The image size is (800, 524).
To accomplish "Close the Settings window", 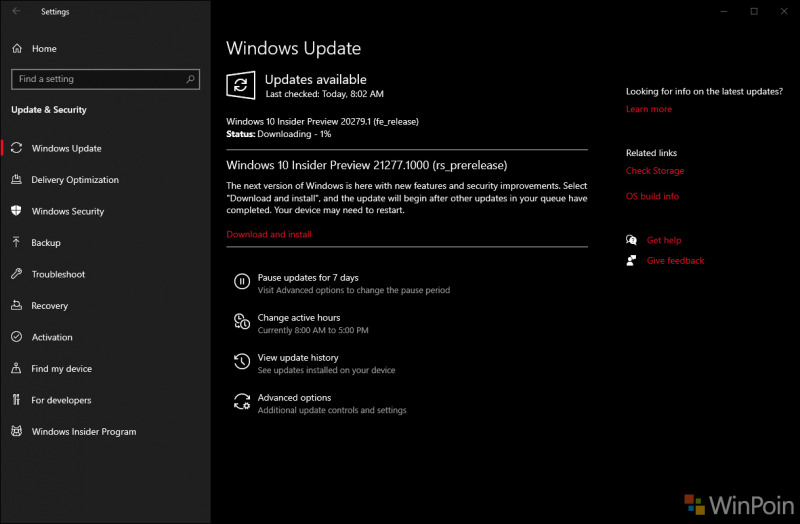I will pos(784,11).
